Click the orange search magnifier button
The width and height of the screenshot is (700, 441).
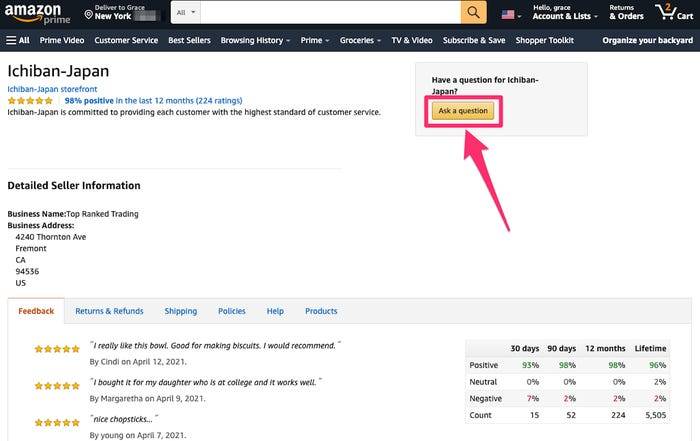pyautogui.click(x=473, y=12)
